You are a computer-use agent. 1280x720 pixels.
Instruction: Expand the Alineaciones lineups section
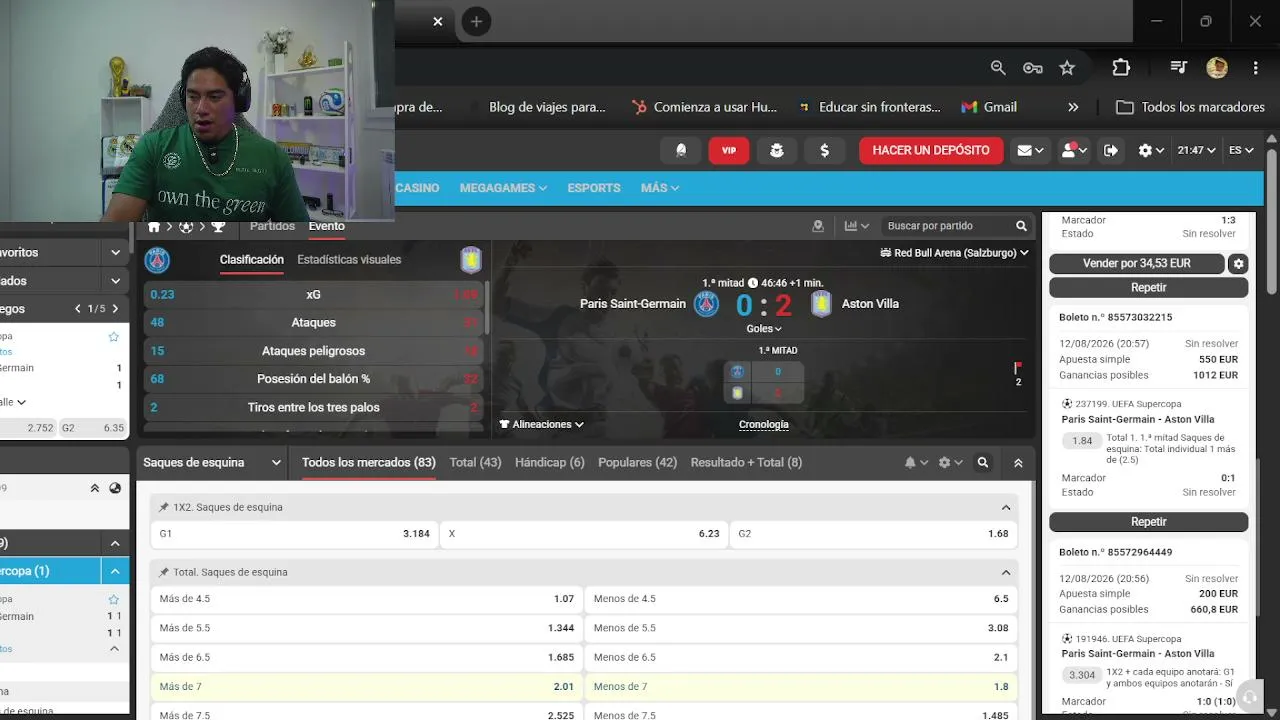click(x=541, y=424)
